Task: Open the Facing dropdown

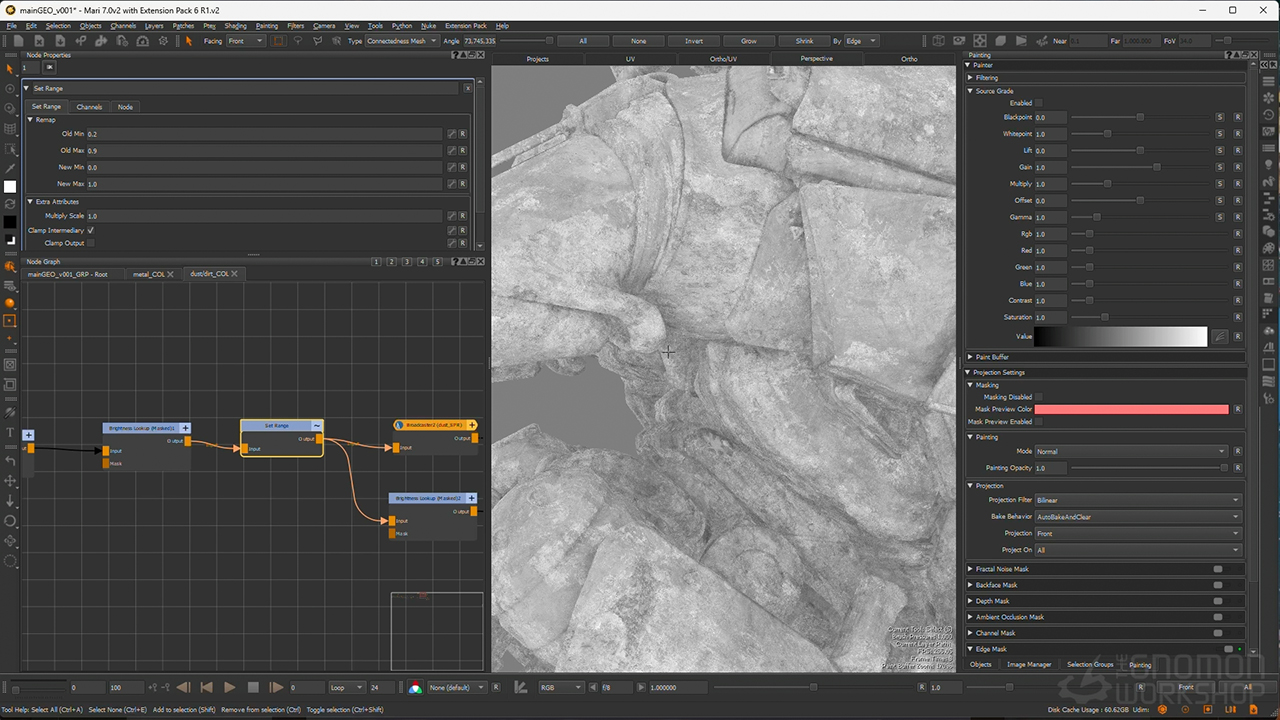Action: [246, 41]
